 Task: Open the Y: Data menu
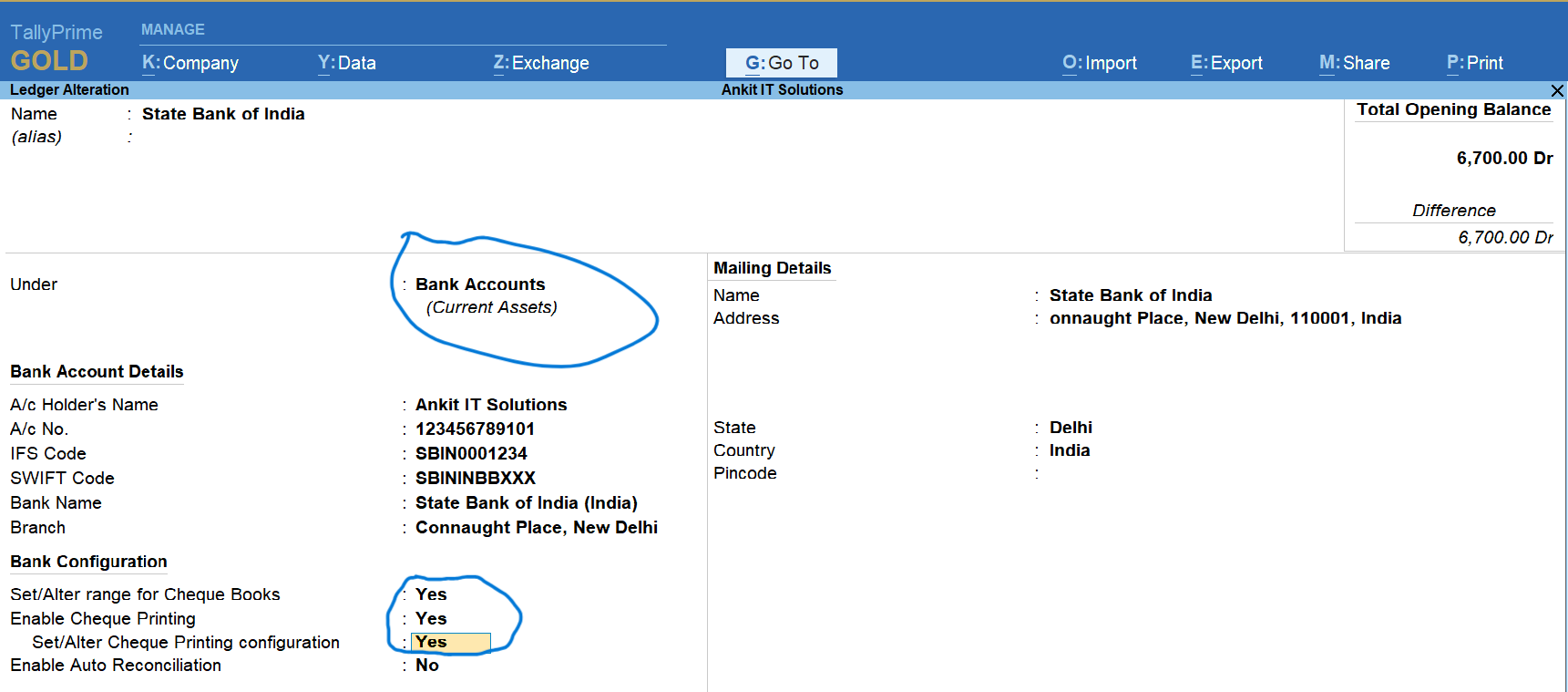pos(347,63)
